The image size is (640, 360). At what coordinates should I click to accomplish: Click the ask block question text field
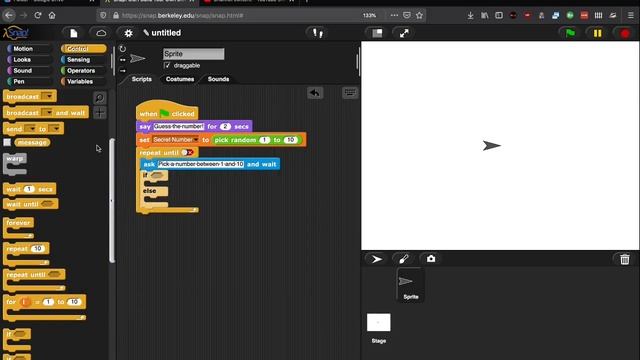tap(201, 164)
